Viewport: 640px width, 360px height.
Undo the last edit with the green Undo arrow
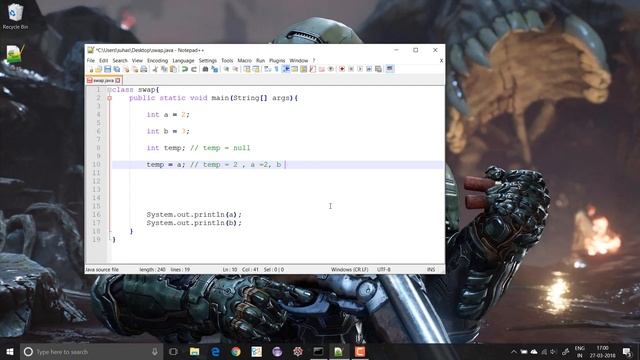pyautogui.click(x=184, y=69)
